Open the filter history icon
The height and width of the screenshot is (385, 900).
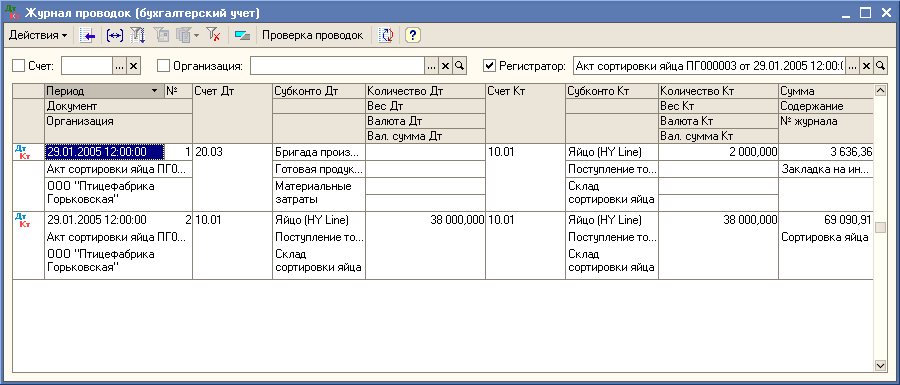(x=183, y=36)
